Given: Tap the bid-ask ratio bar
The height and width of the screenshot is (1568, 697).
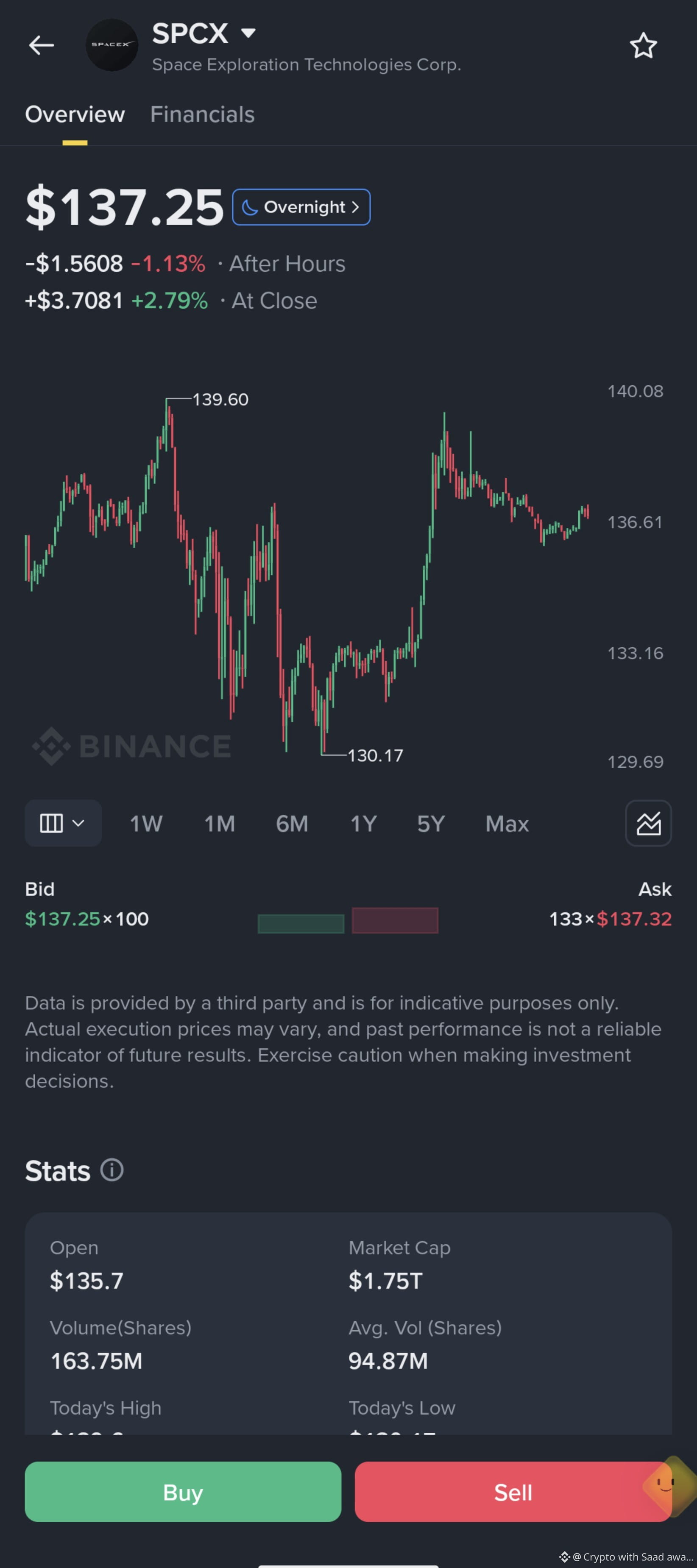Looking at the screenshot, I should click(348, 920).
